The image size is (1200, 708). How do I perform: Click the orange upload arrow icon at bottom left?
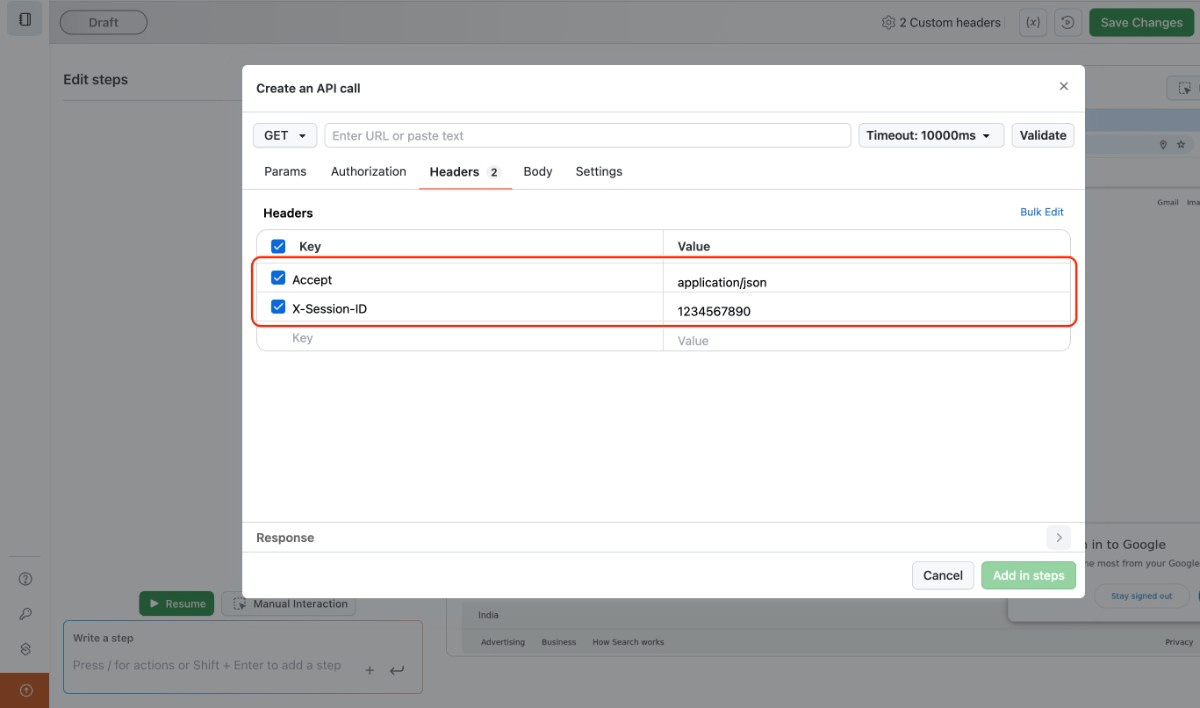pos(25,690)
